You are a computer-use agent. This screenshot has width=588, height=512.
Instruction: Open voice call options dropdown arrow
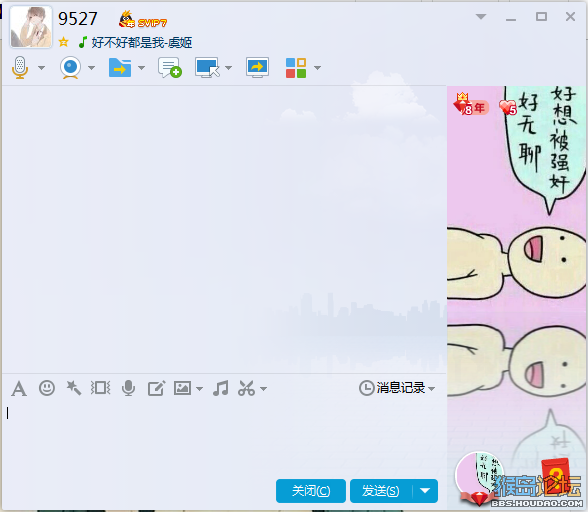click(x=42, y=68)
